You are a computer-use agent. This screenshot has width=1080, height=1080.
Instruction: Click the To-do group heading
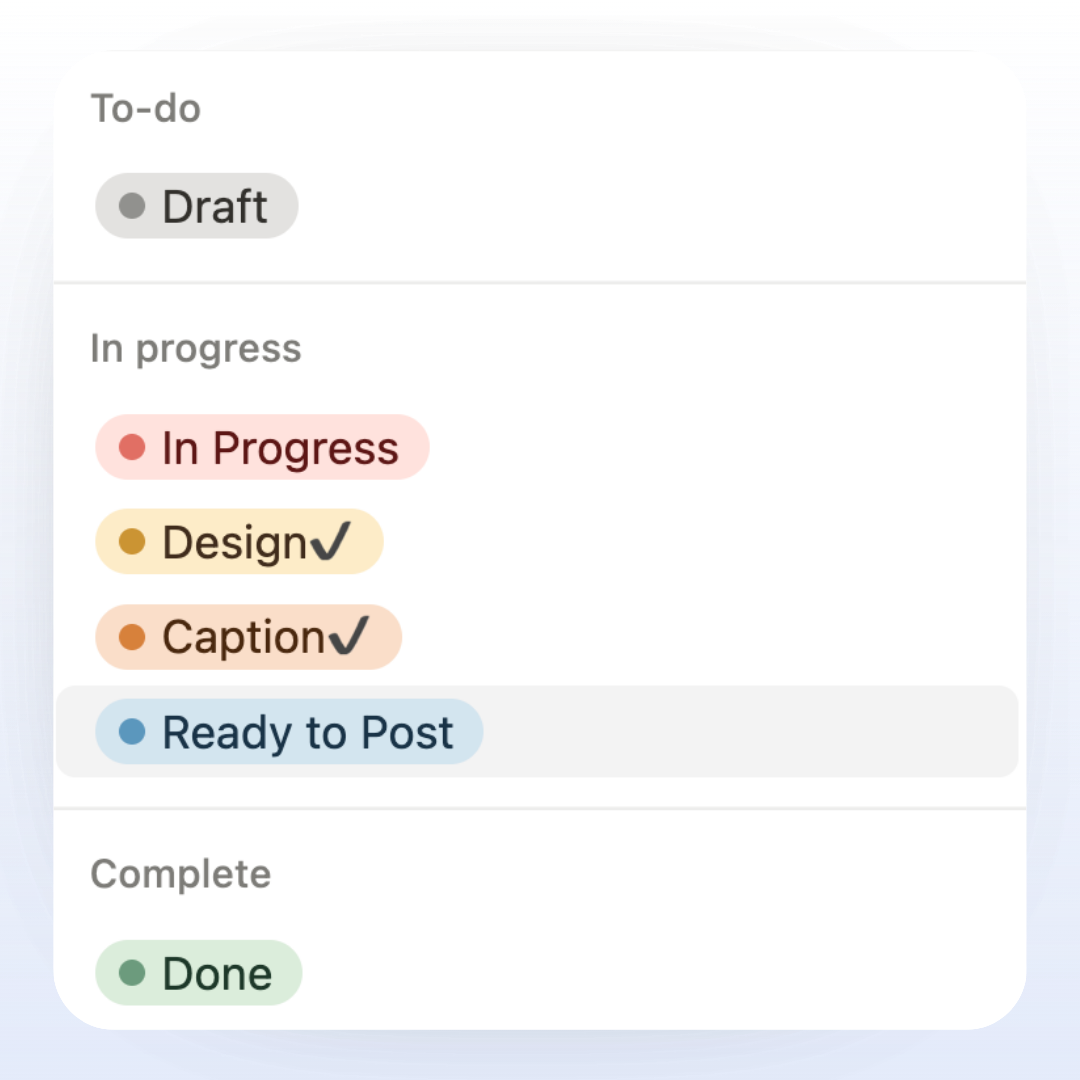tap(146, 108)
